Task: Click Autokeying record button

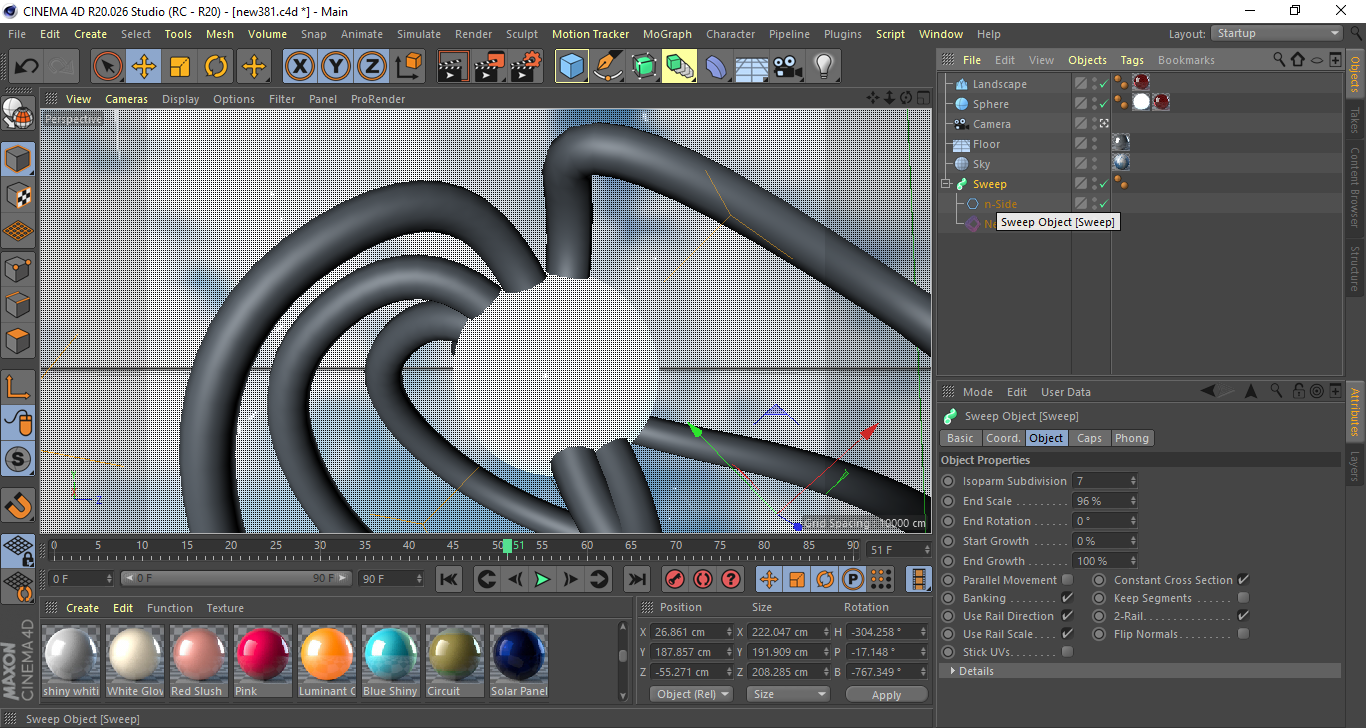Action: [x=703, y=579]
